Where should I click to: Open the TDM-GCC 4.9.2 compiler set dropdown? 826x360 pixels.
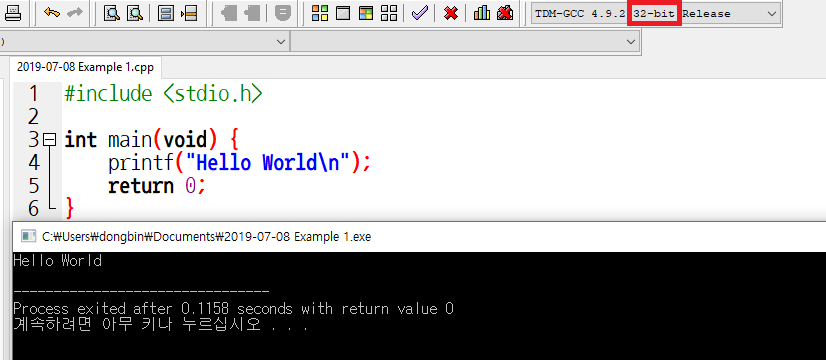(656, 14)
